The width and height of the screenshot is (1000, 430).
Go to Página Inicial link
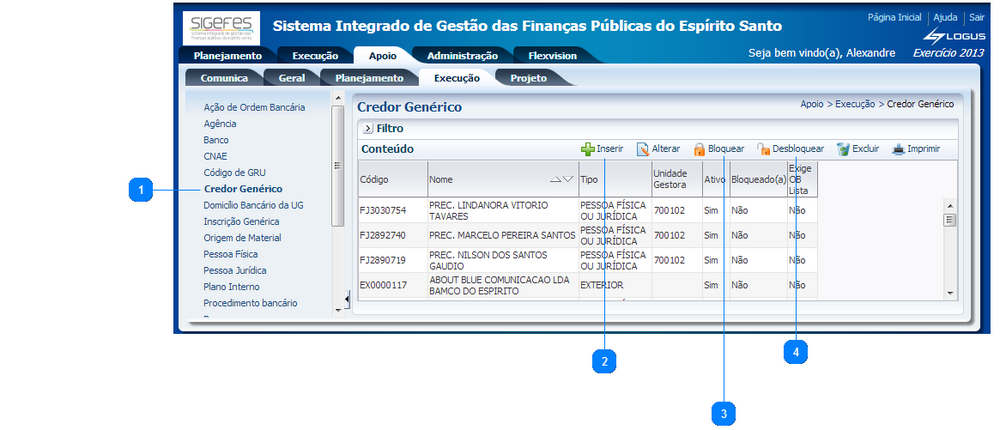point(894,18)
